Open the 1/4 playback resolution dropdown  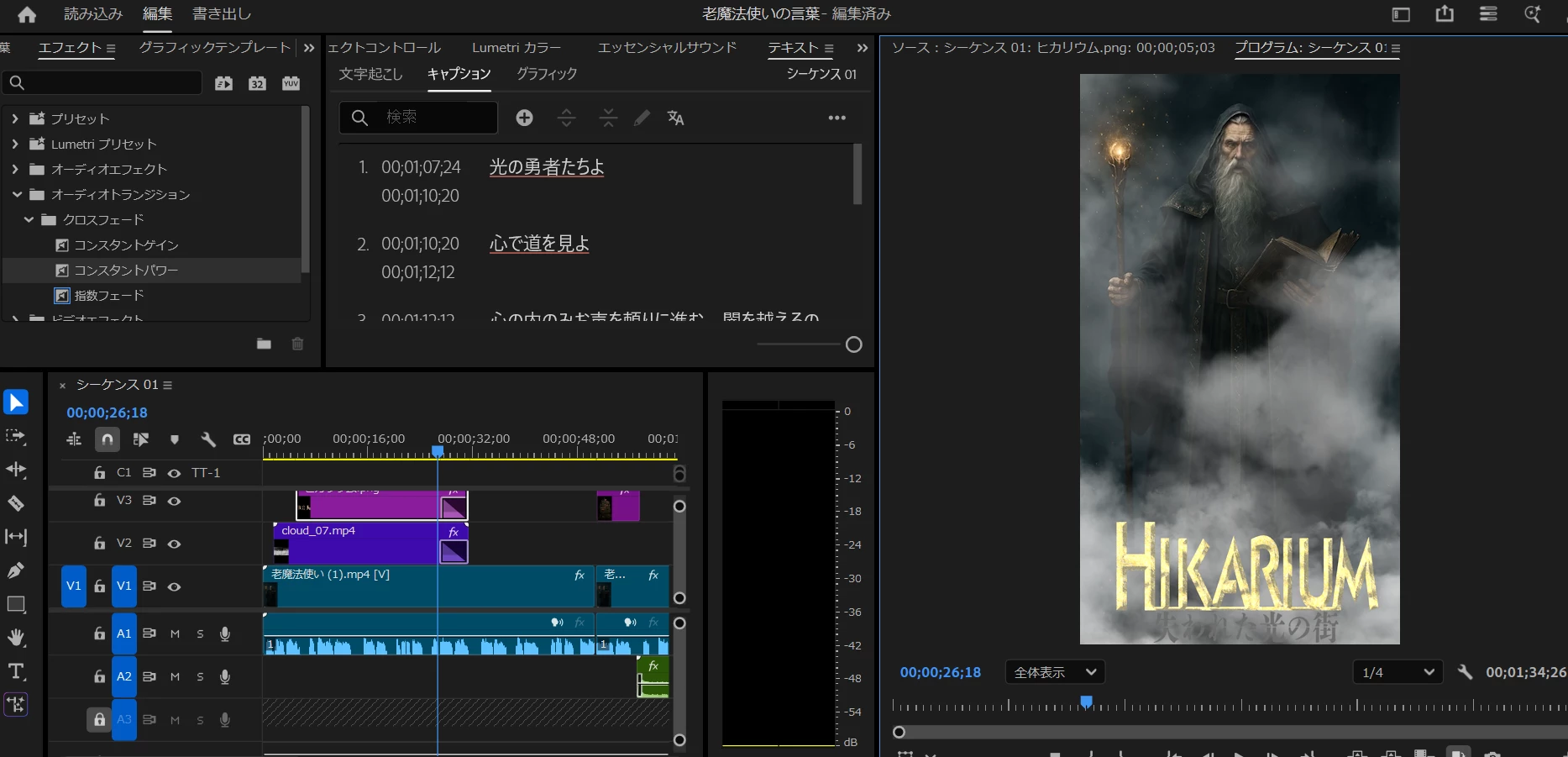(x=1398, y=672)
